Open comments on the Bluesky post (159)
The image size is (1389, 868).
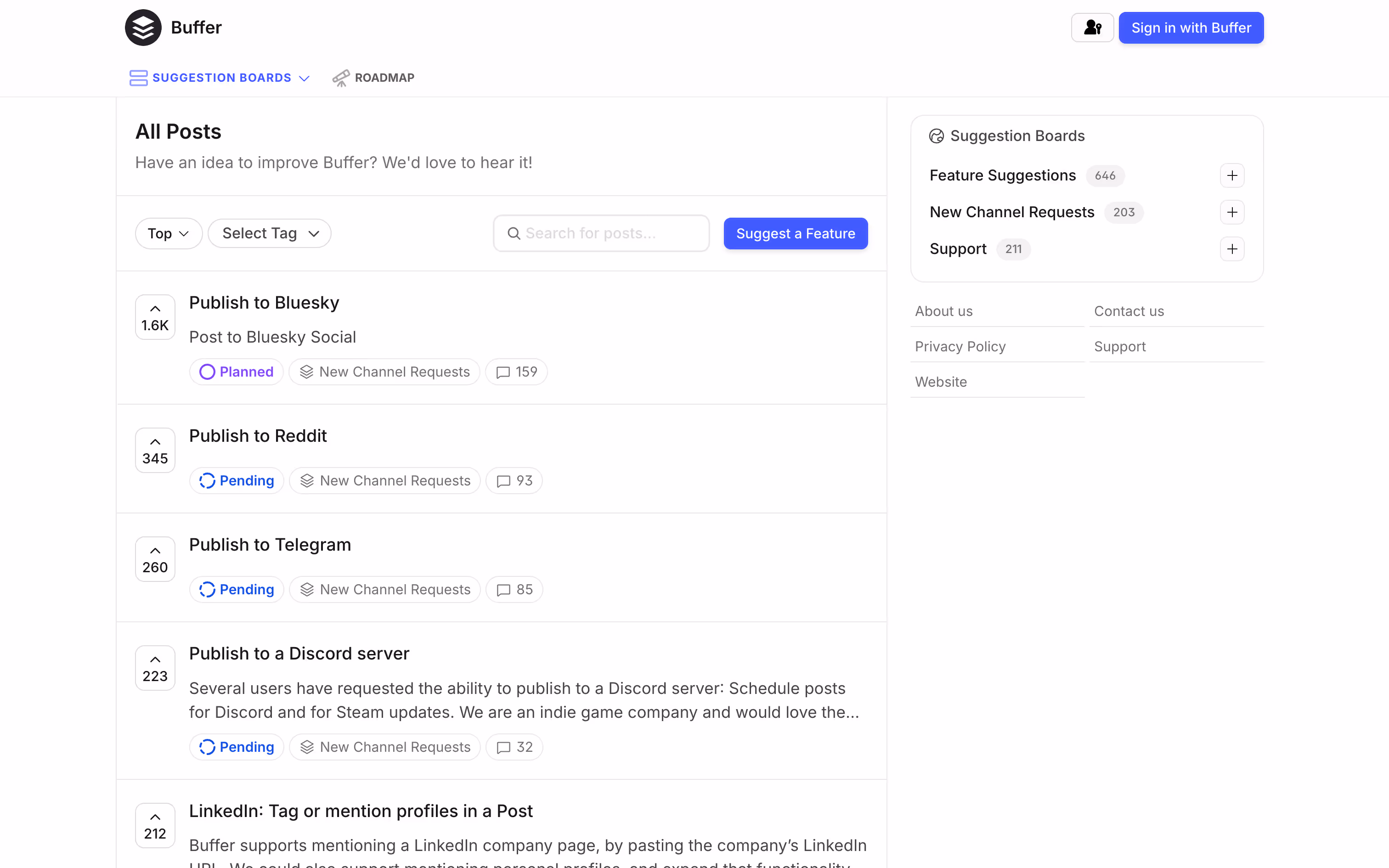[516, 372]
